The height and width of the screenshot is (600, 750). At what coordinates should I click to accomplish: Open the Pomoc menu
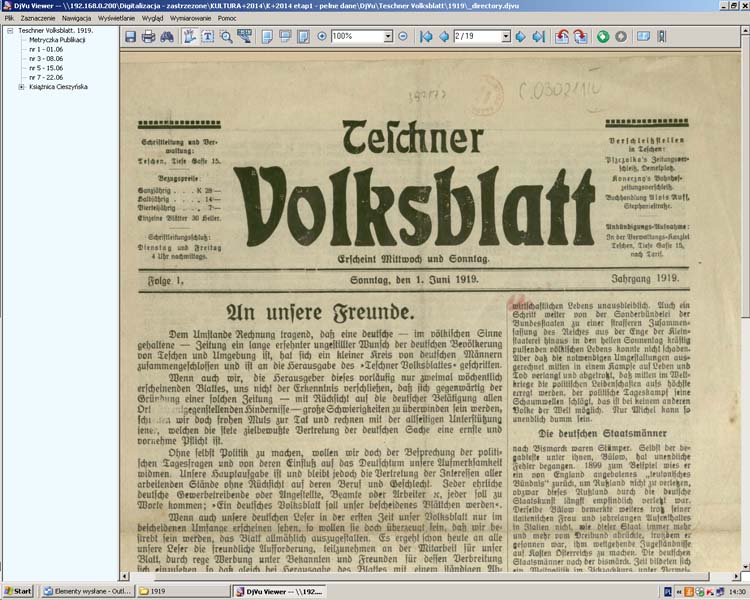point(227,18)
